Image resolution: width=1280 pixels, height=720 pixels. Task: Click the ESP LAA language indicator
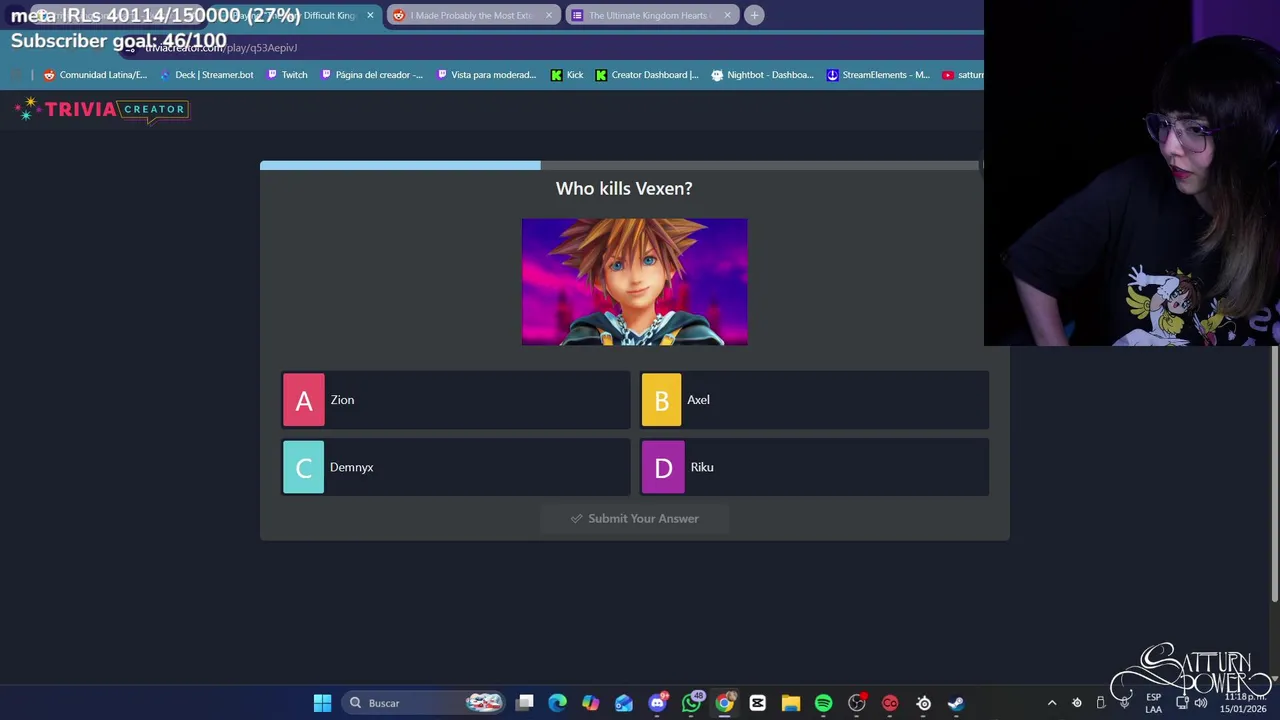tap(1154, 703)
